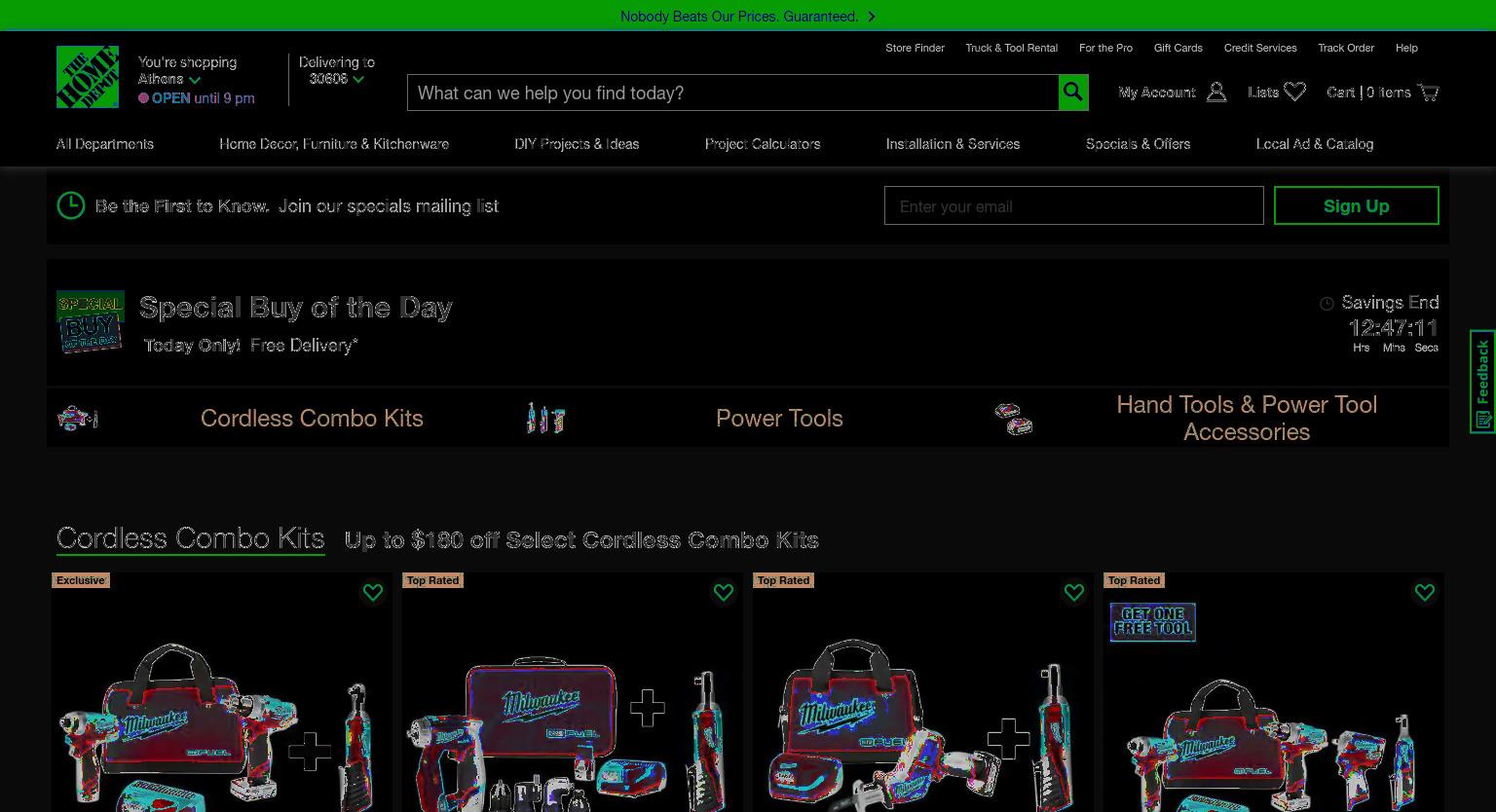Favorite the Exclusive combo kit with heart
The image size is (1496, 812).
(x=373, y=592)
